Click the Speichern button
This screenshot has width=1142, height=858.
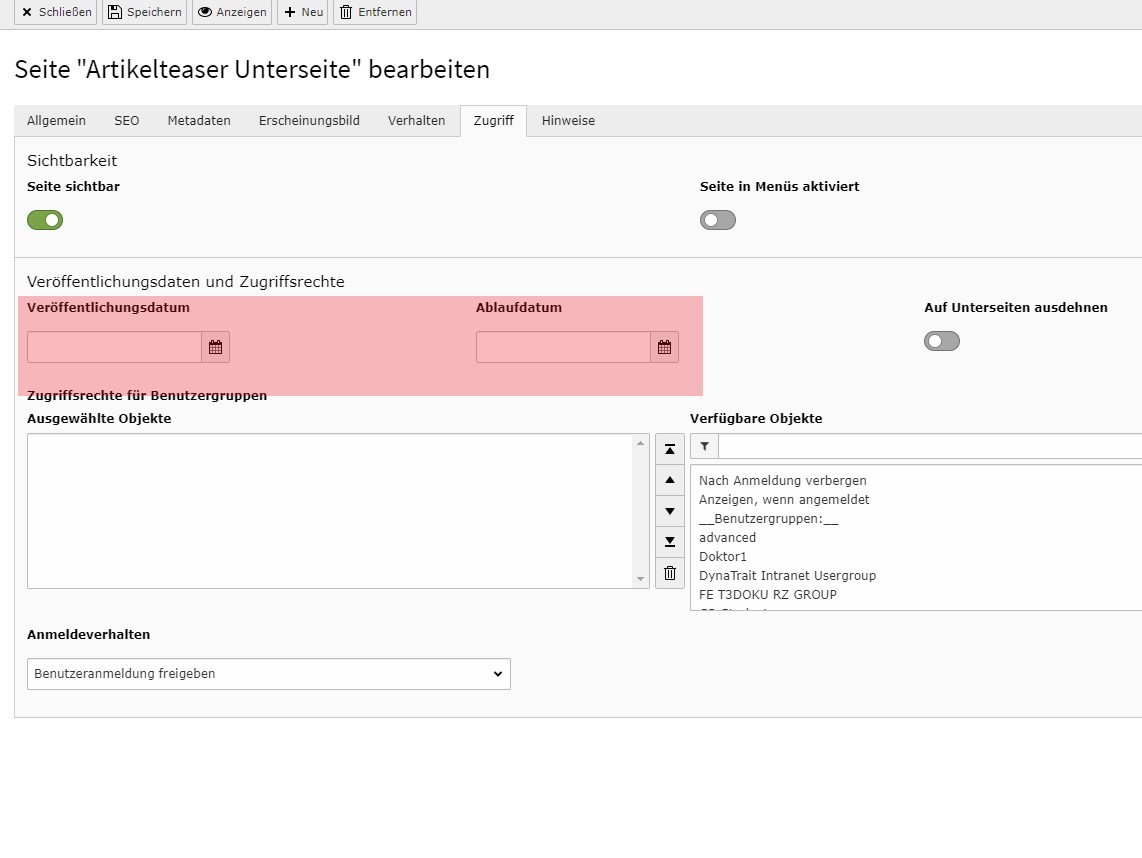coord(145,12)
